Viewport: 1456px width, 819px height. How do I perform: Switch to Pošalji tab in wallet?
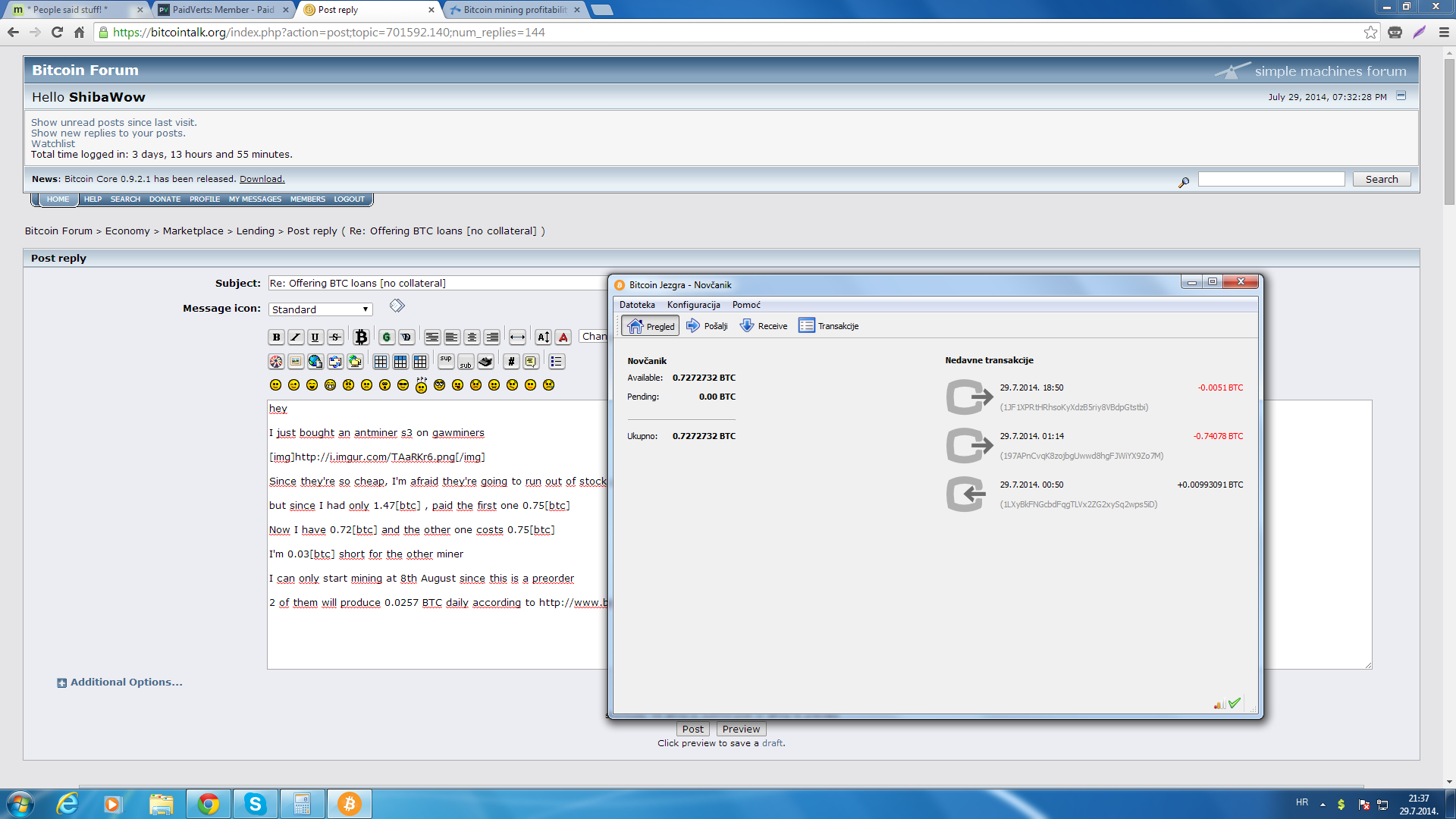707,326
